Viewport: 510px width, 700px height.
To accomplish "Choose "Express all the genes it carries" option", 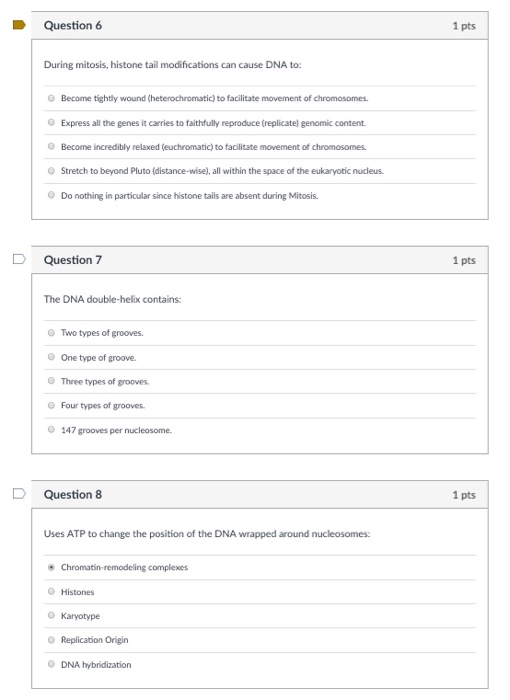I will (x=51, y=122).
